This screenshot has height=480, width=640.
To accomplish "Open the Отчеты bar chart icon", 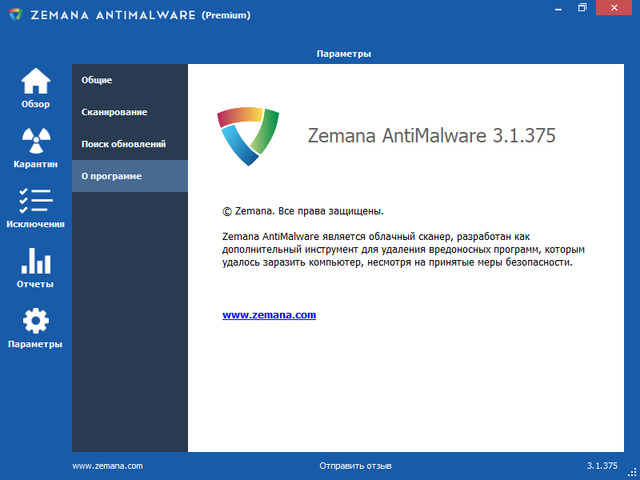I will coord(35,262).
